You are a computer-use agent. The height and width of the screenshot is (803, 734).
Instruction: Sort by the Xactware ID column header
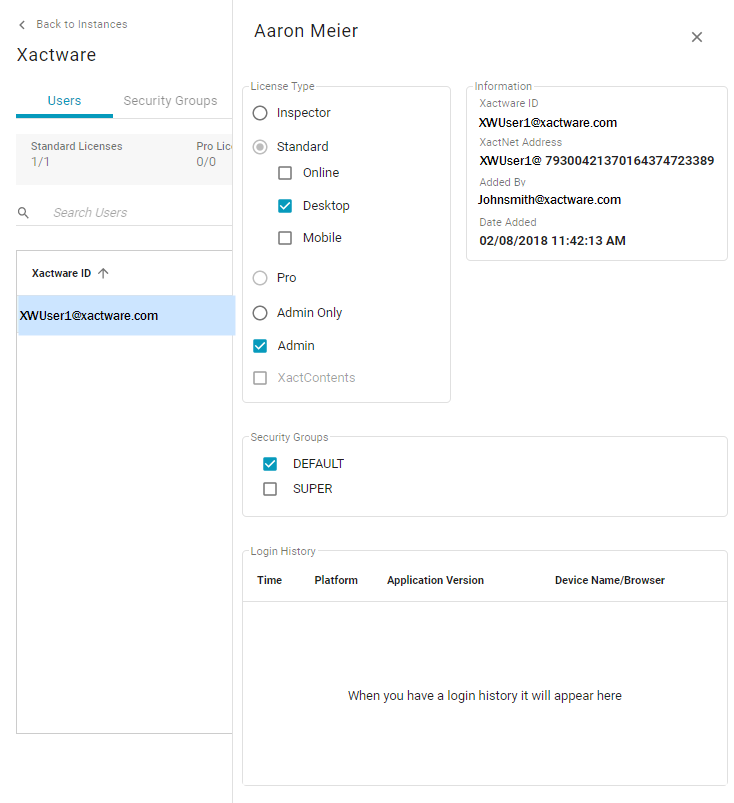[61, 273]
